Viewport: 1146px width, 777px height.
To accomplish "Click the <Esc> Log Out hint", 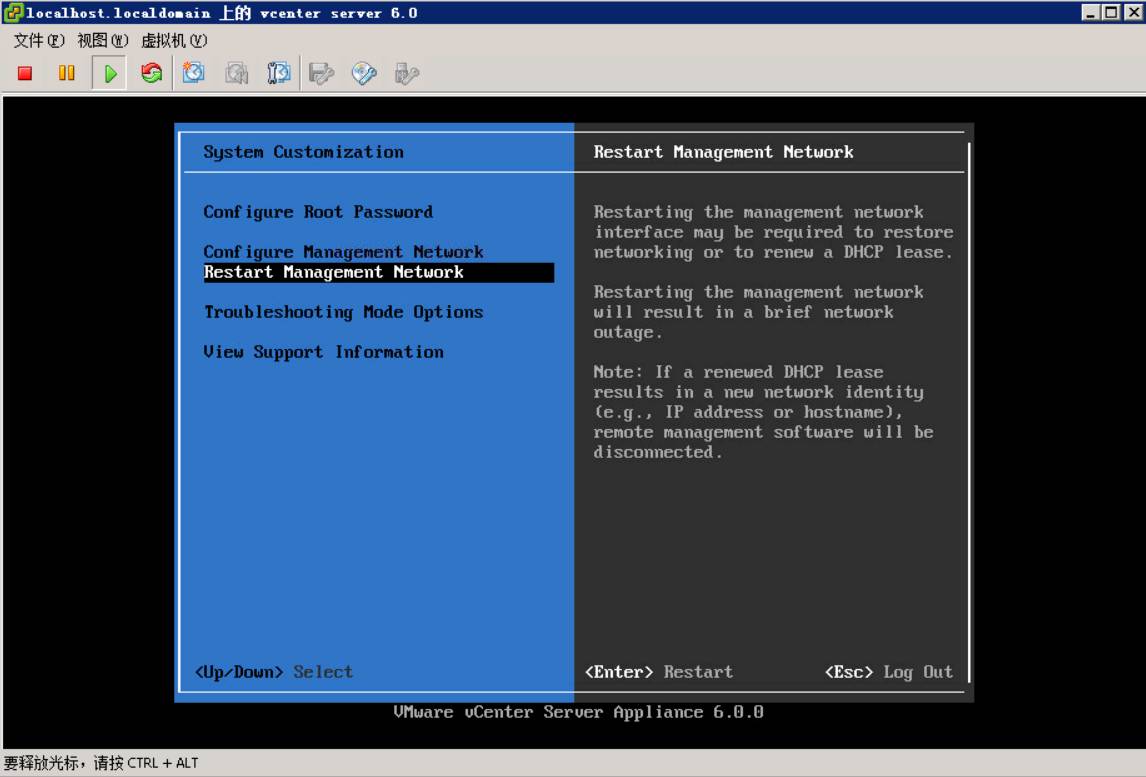I will [x=889, y=672].
